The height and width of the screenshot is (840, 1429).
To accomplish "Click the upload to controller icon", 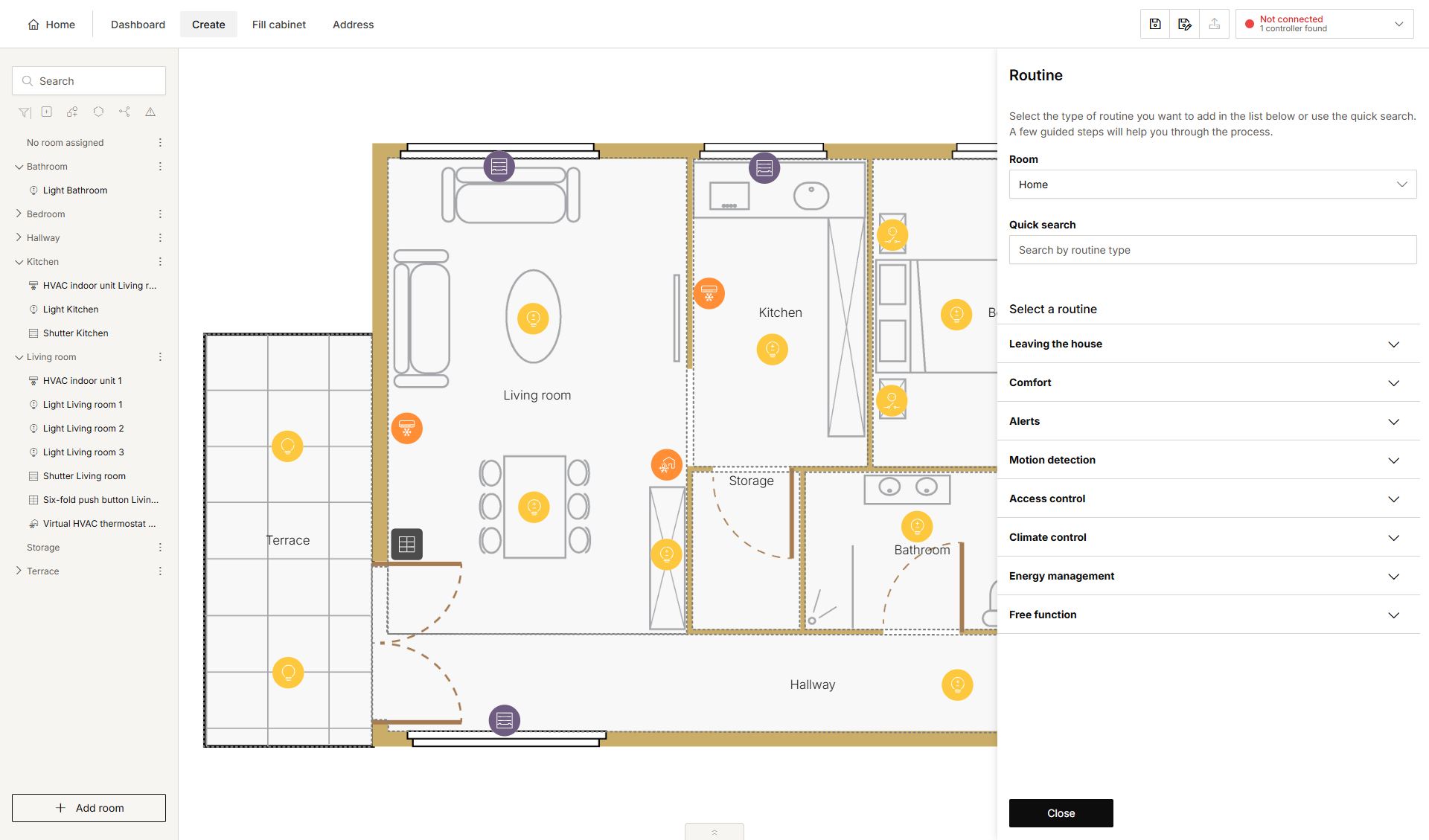I will click(1215, 24).
